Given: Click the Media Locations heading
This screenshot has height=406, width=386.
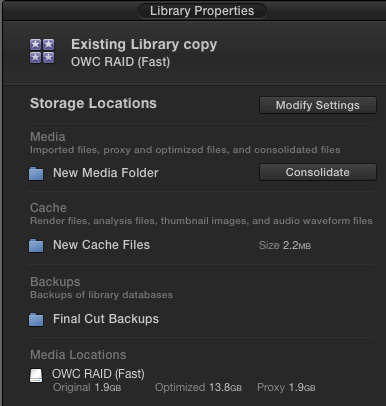Looking at the screenshot, I should [78, 355].
